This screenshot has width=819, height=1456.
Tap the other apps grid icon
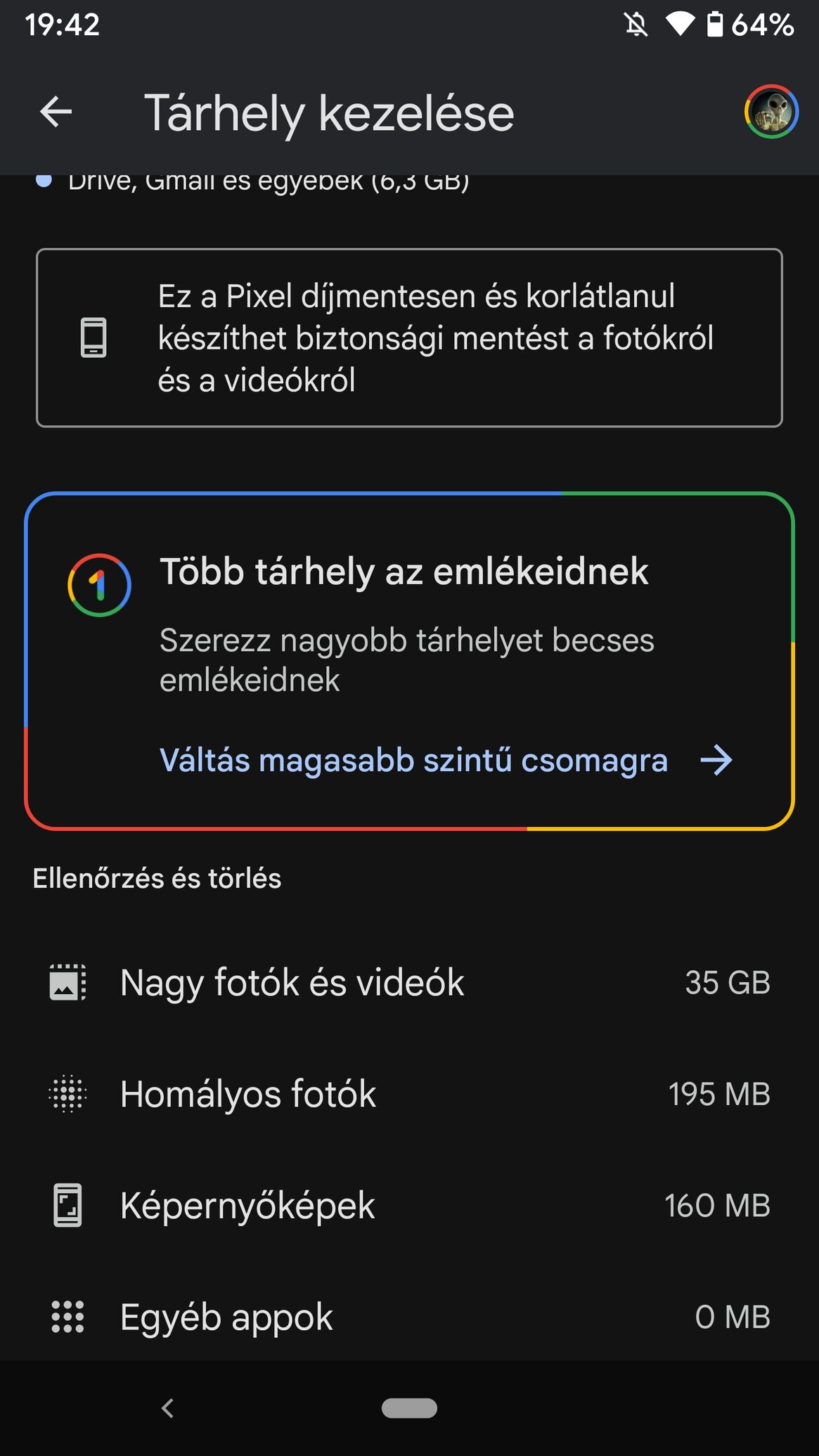pos(67,1317)
